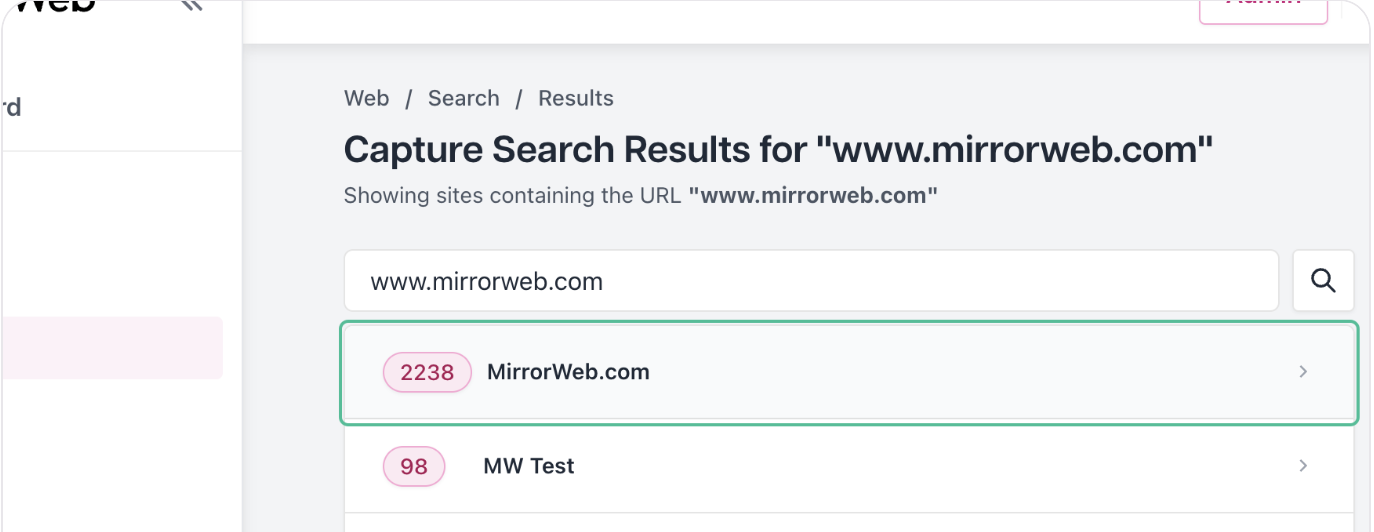Expand the MirrorWeb.com row chevron arrow
1374x532 pixels.
(x=1303, y=372)
